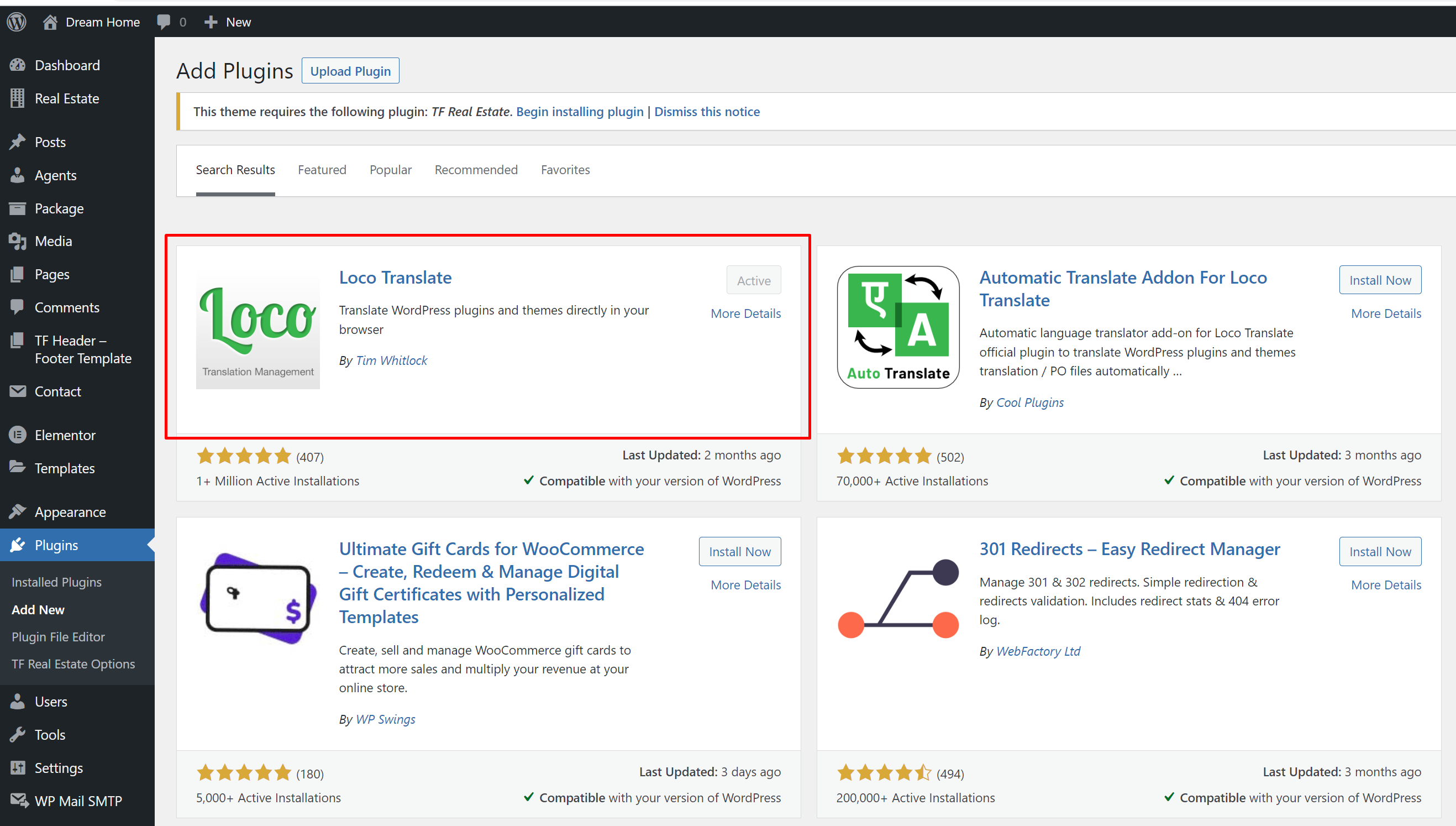Open the Loco Translate plugin title link
1456x826 pixels.
(x=395, y=278)
